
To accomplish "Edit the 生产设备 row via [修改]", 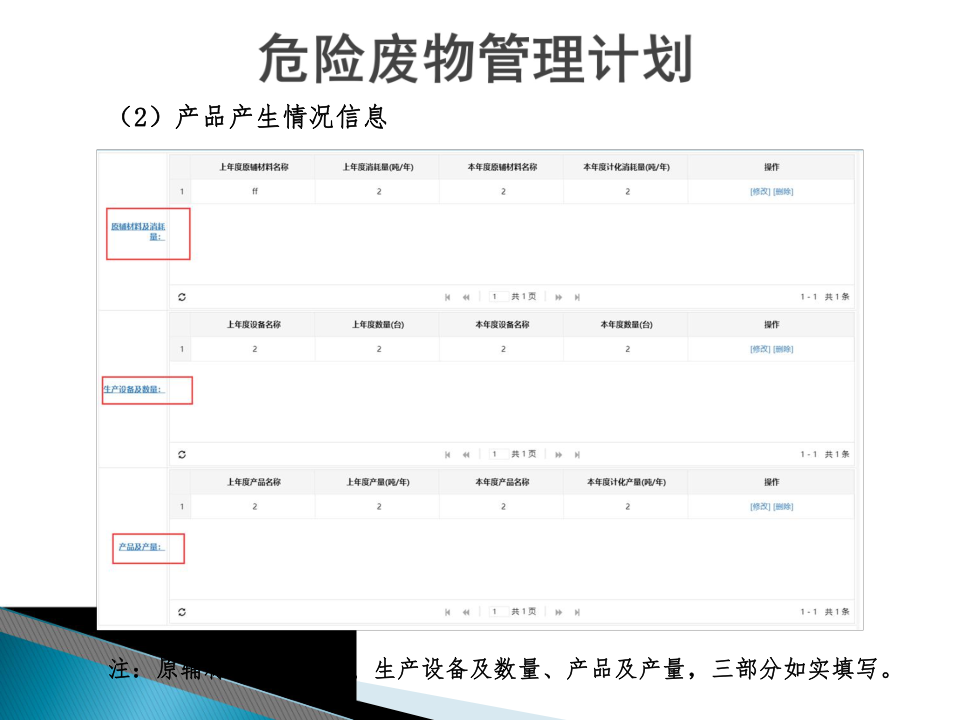I will pyautogui.click(x=760, y=349).
